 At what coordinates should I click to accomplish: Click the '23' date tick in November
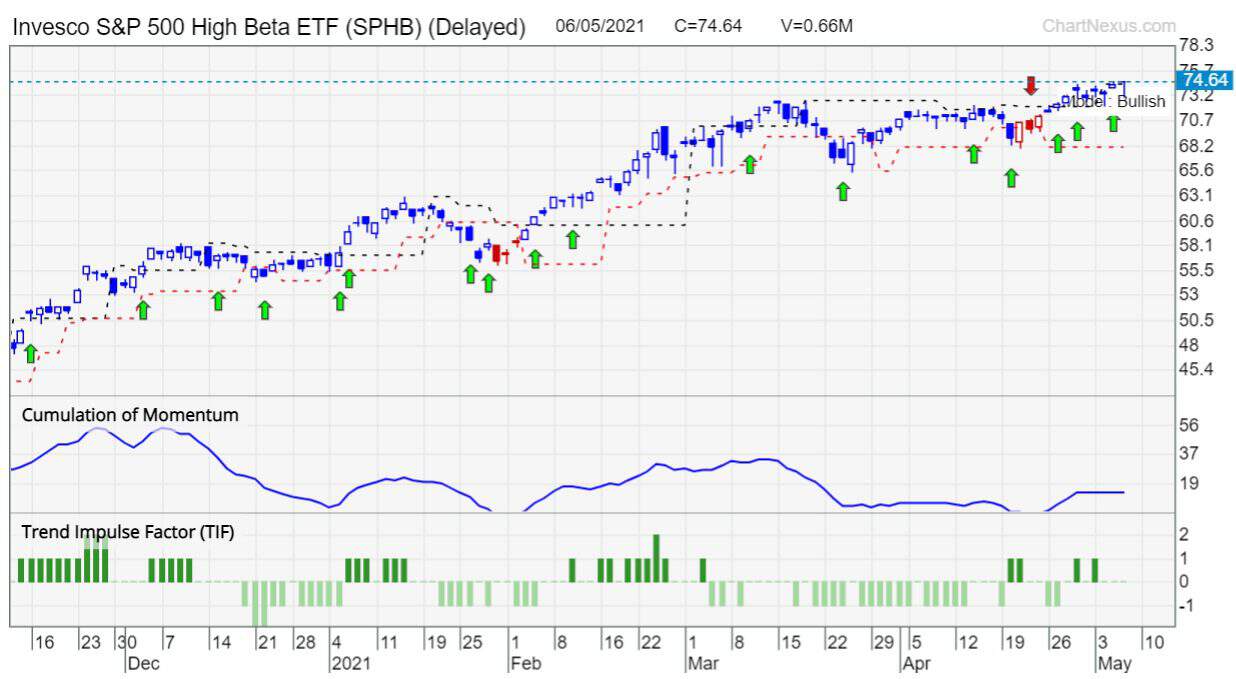click(x=91, y=642)
